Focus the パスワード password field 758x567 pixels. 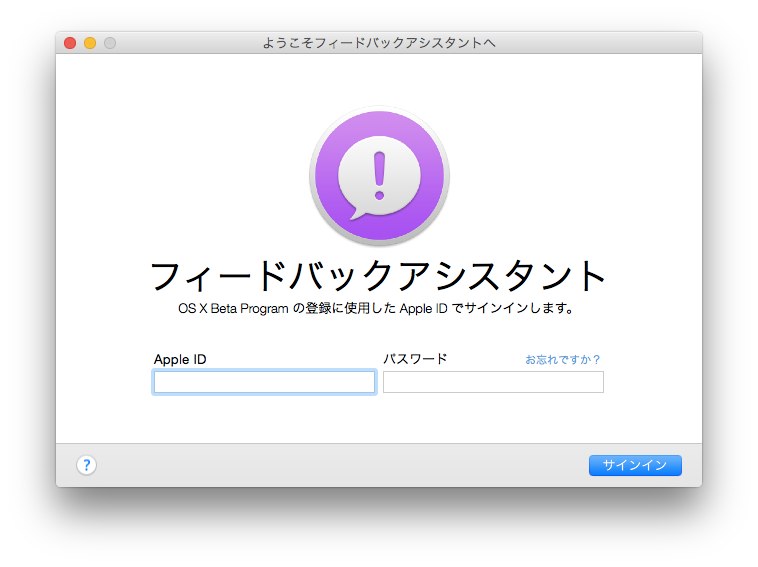[x=493, y=382]
